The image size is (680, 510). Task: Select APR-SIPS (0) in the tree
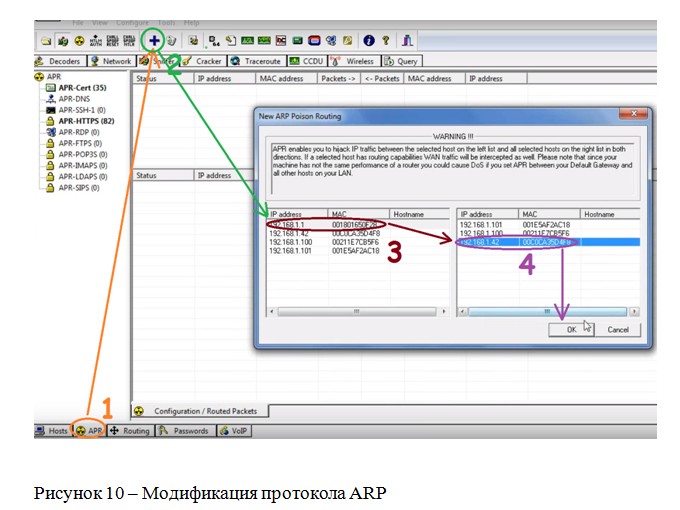click(79, 188)
